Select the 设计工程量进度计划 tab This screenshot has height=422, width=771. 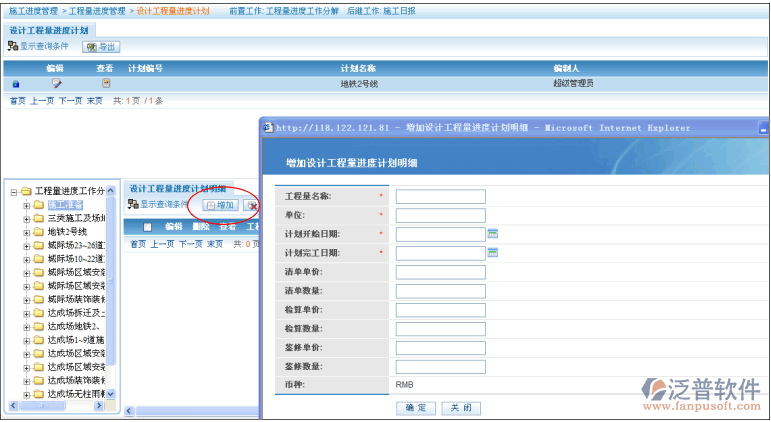coord(48,30)
